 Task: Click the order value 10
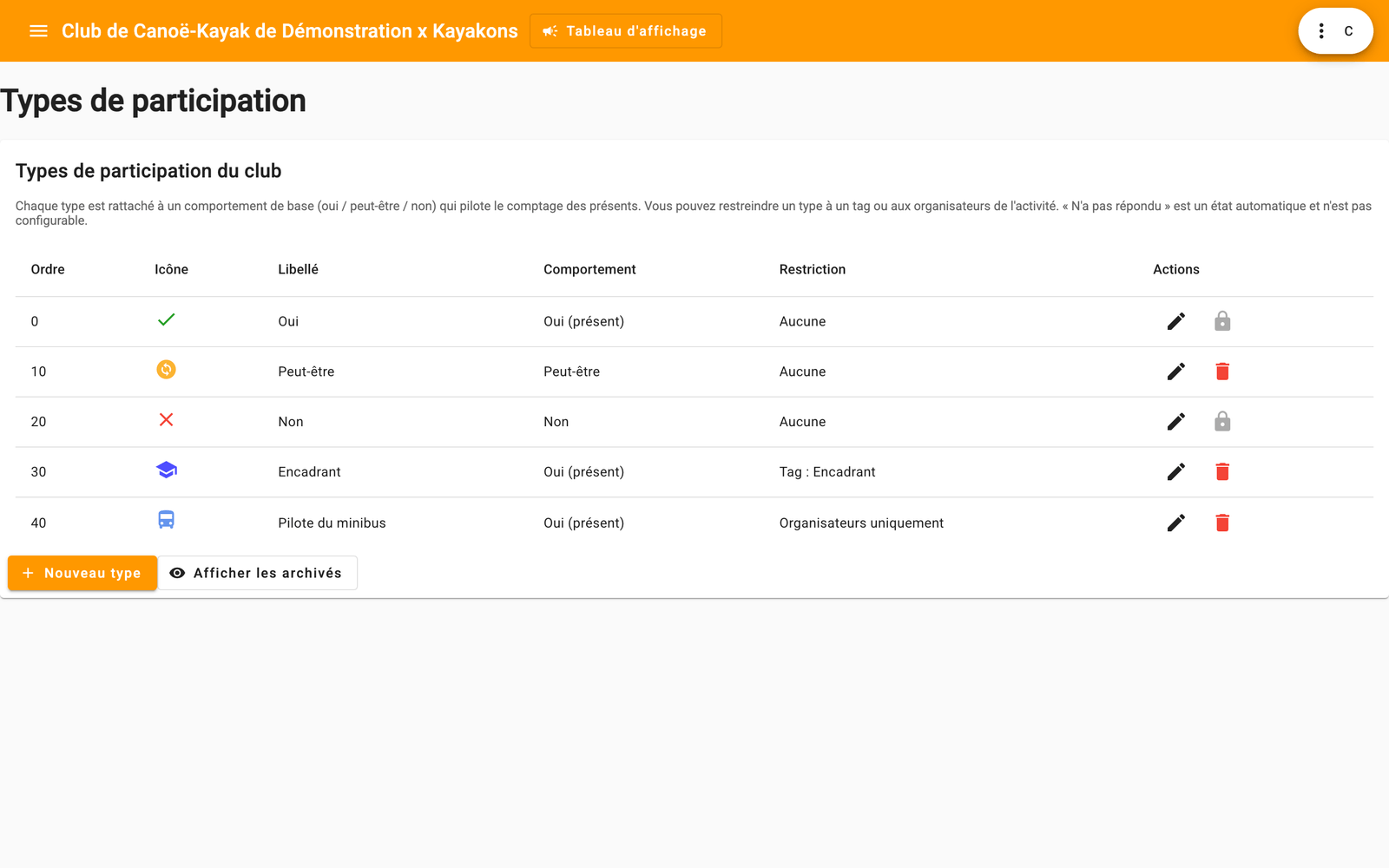pos(38,372)
